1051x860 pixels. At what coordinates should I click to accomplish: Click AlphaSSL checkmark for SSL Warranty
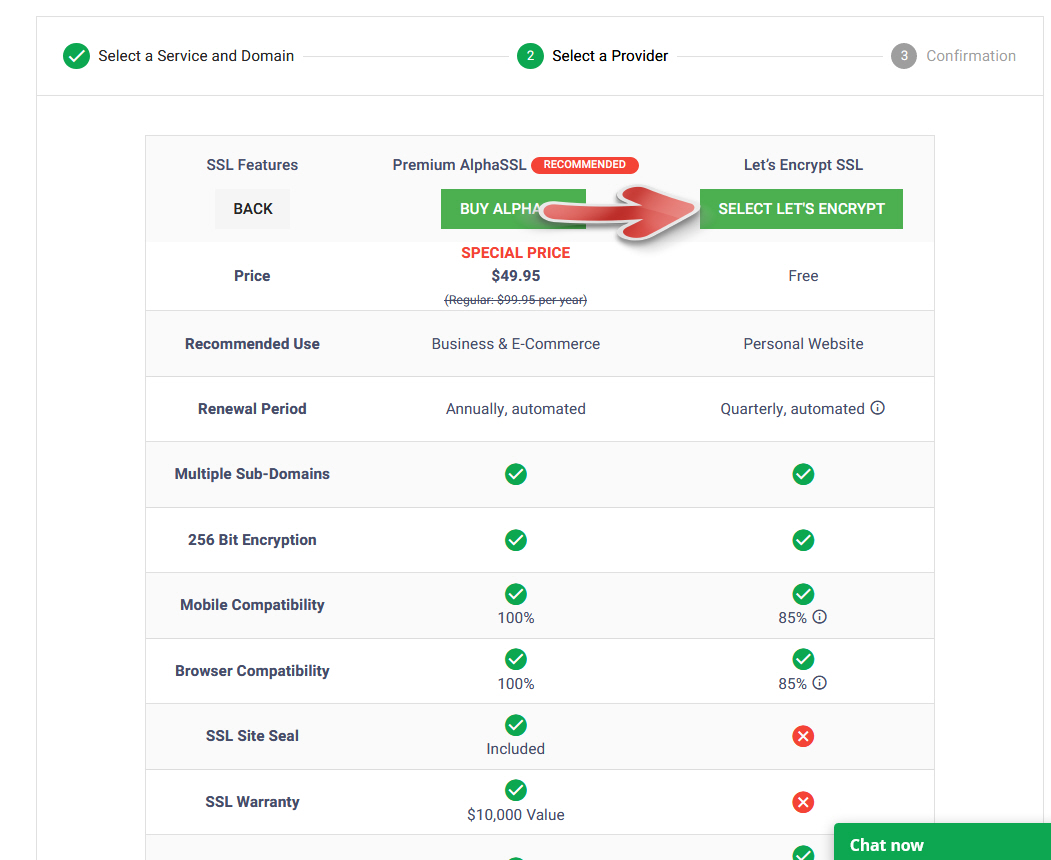[x=515, y=790]
